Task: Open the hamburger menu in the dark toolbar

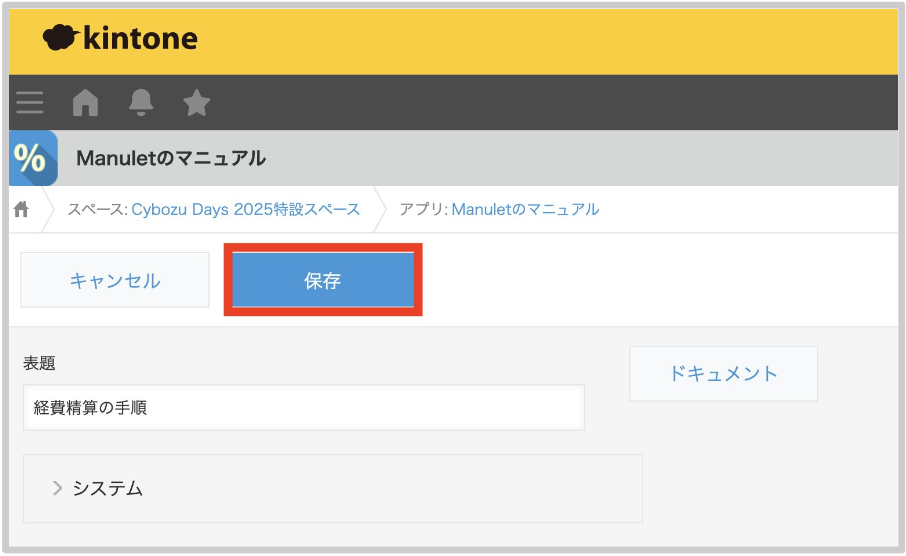Action: pyautogui.click(x=30, y=102)
